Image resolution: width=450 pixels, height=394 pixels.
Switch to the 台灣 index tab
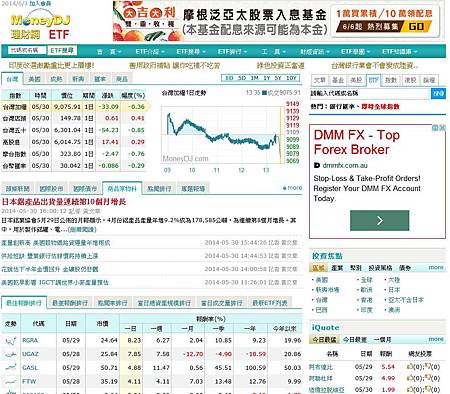pyautogui.click(x=12, y=79)
